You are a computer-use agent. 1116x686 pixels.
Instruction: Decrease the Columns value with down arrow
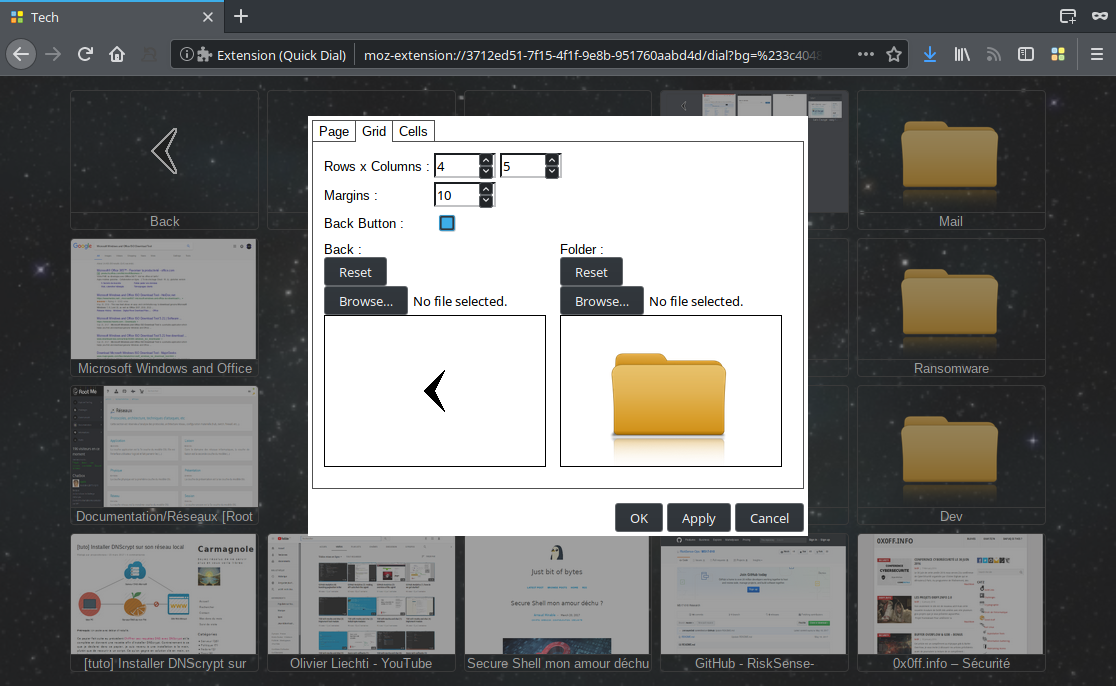pyautogui.click(x=552, y=172)
